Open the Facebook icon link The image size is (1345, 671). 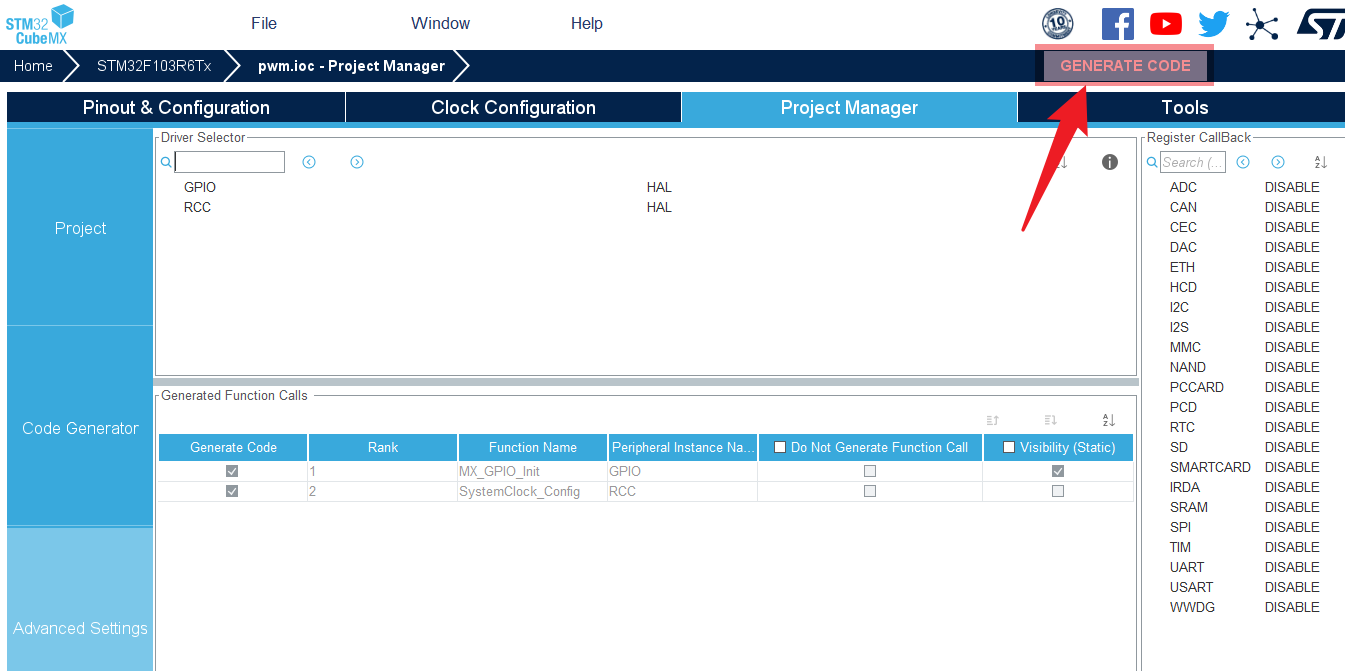click(x=1117, y=24)
